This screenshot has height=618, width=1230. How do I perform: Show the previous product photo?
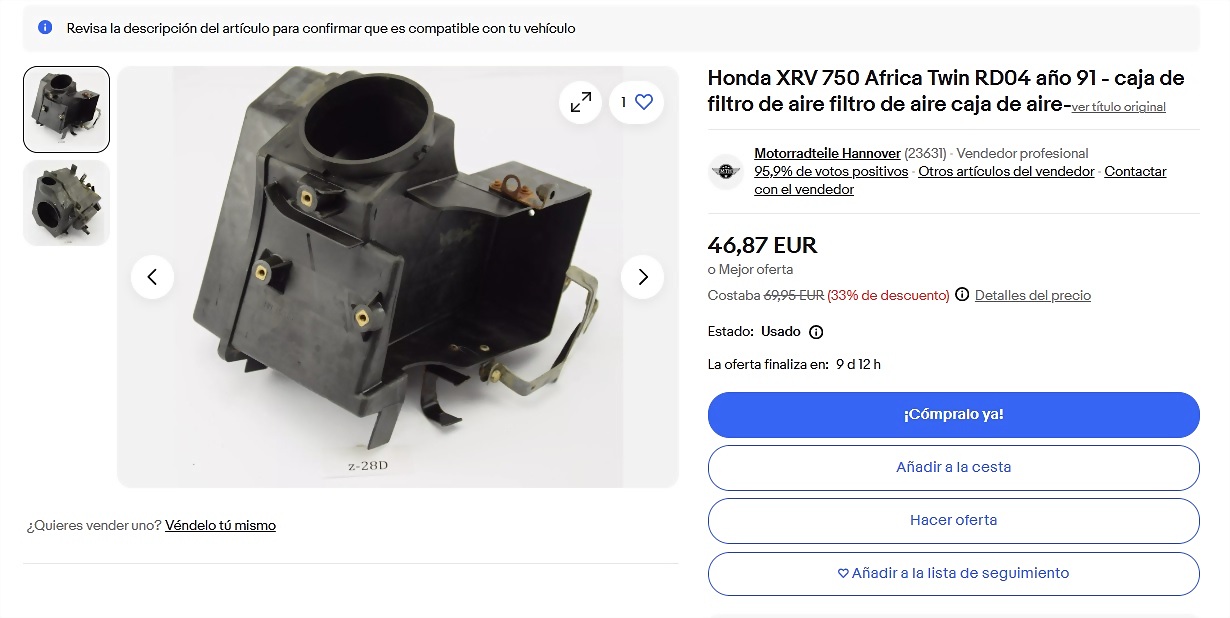152,277
